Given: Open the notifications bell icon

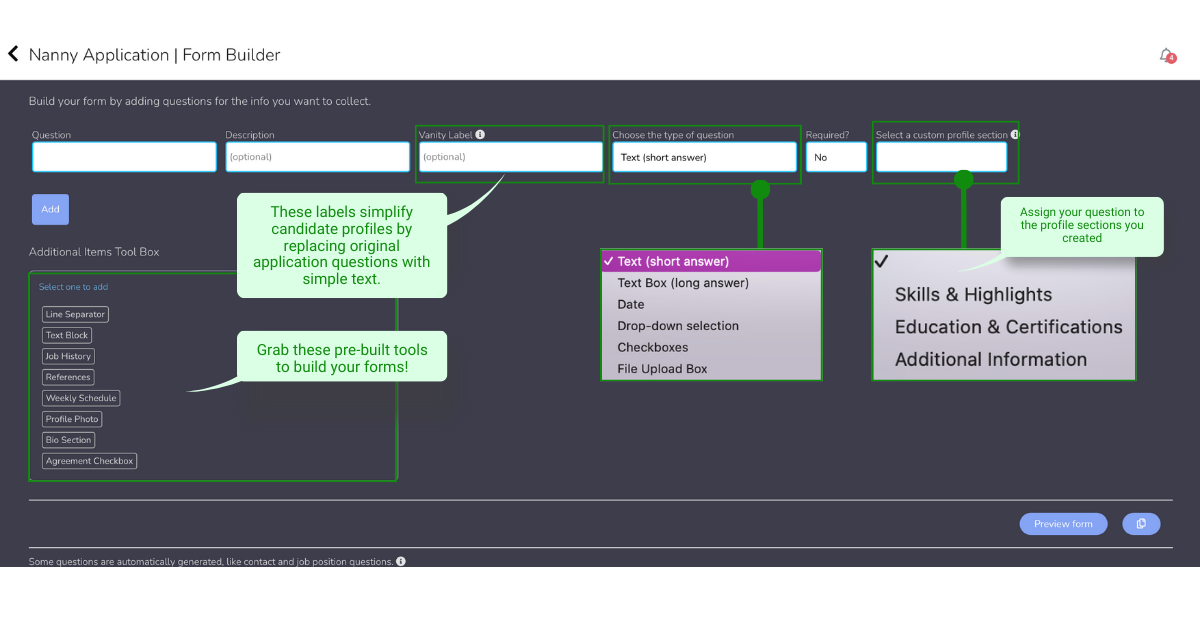Looking at the screenshot, I should [1166, 55].
